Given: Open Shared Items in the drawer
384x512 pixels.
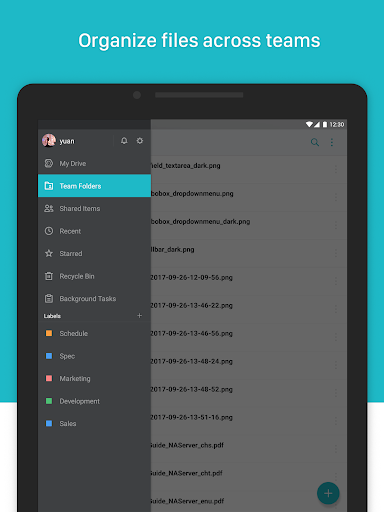Looking at the screenshot, I should click(94, 208).
